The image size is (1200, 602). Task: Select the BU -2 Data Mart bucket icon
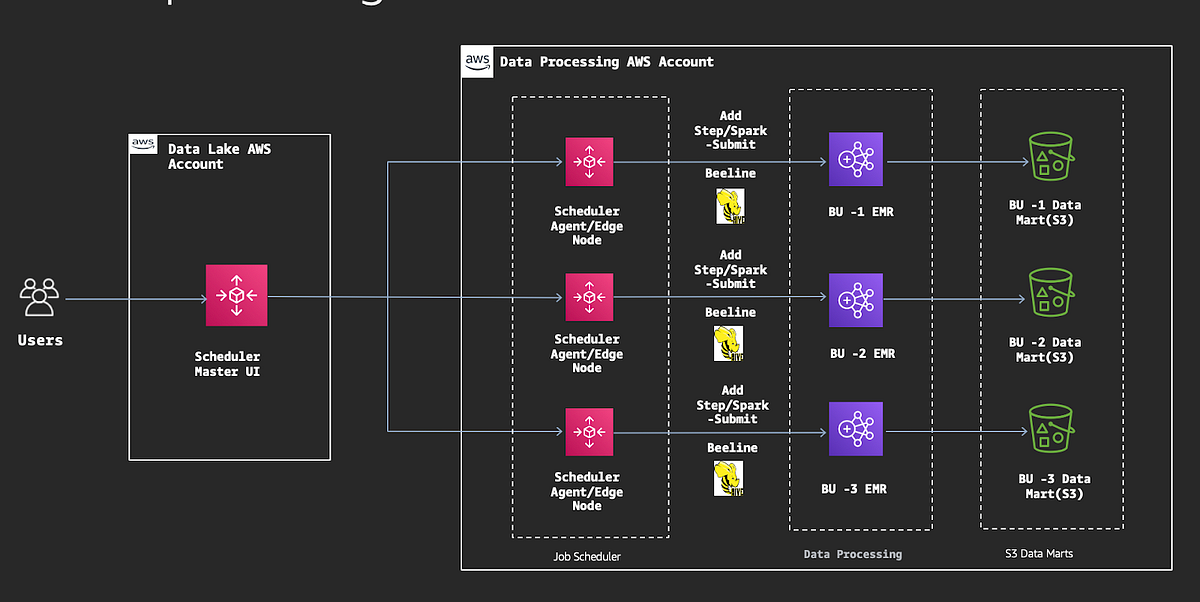(x=1050, y=294)
